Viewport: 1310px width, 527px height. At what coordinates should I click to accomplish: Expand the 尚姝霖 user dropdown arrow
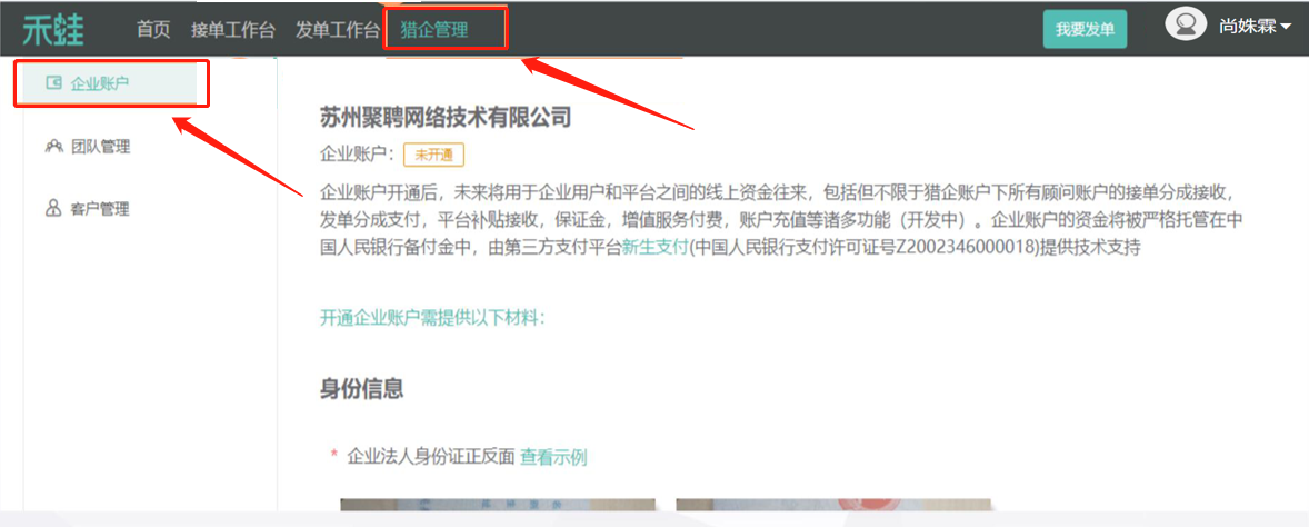[x=1286, y=27]
